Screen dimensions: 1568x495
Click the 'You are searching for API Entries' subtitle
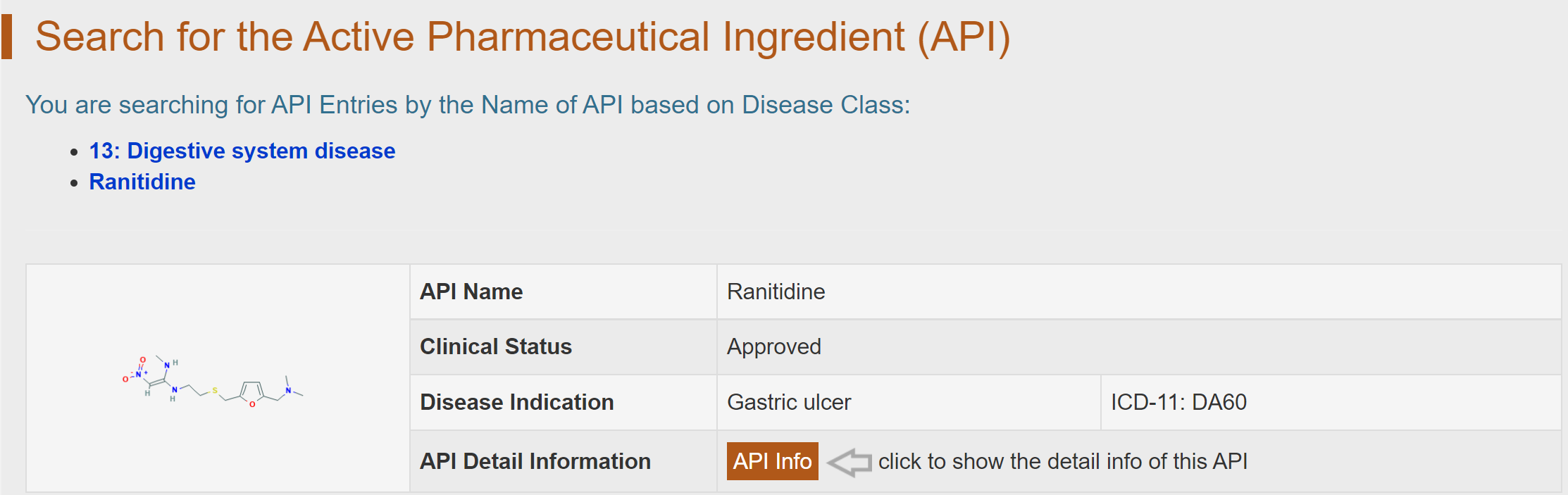point(468,105)
